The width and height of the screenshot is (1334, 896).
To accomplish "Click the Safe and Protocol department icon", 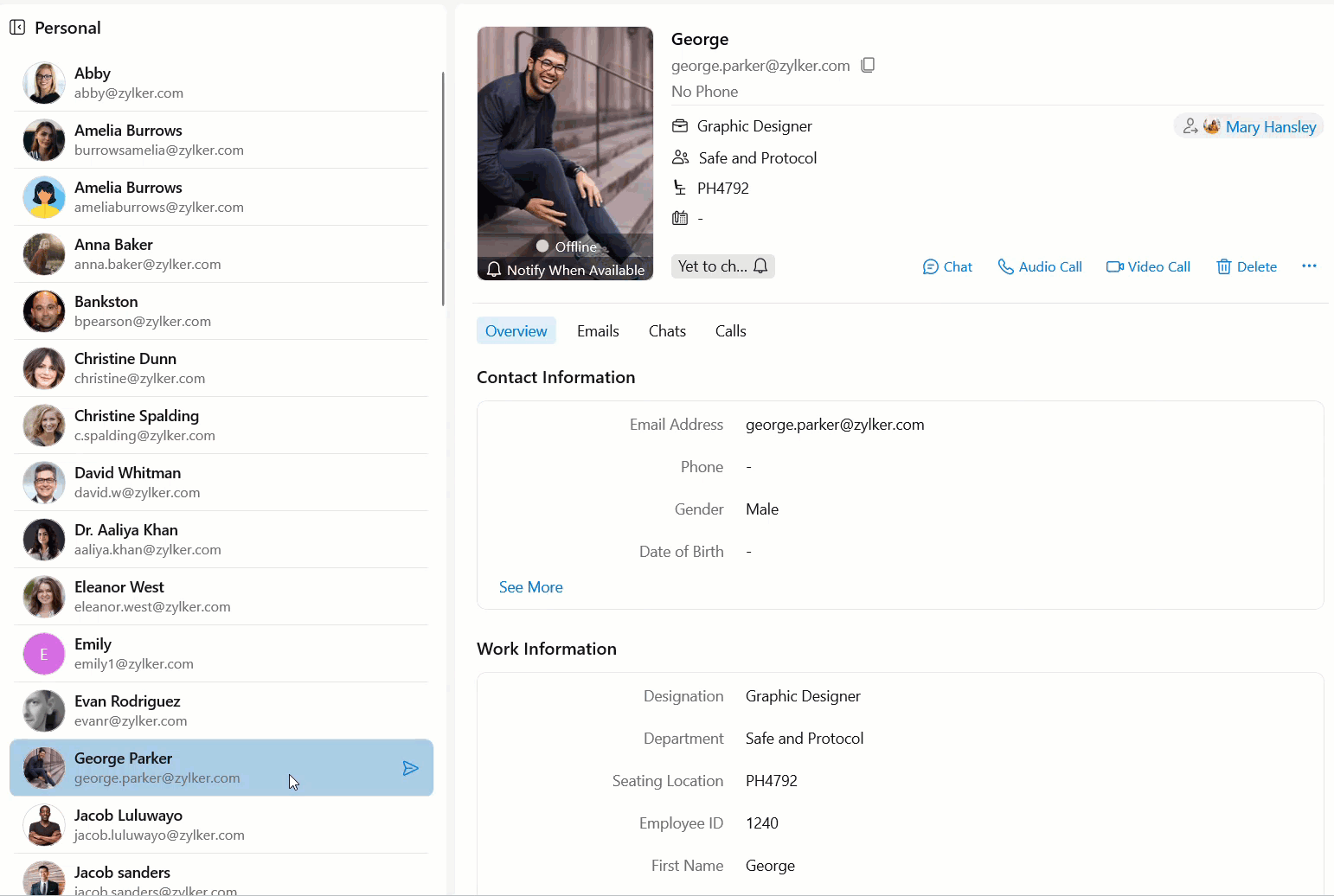I will pyautogui.click(x=681, y=157).
